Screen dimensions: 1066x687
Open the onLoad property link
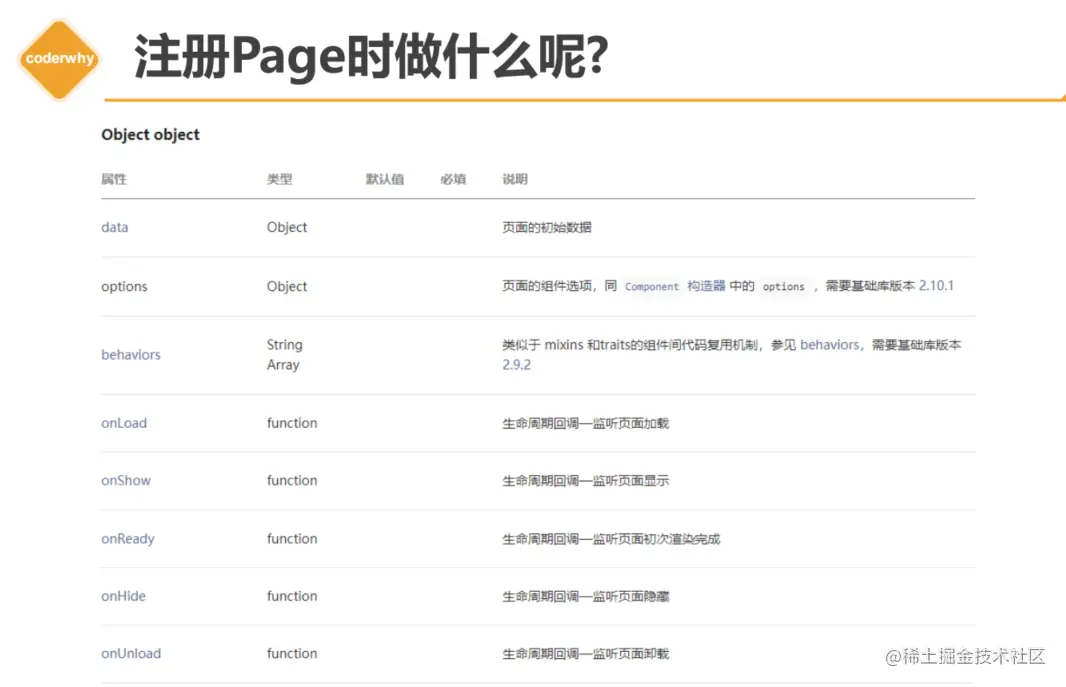tap(124, 423)
